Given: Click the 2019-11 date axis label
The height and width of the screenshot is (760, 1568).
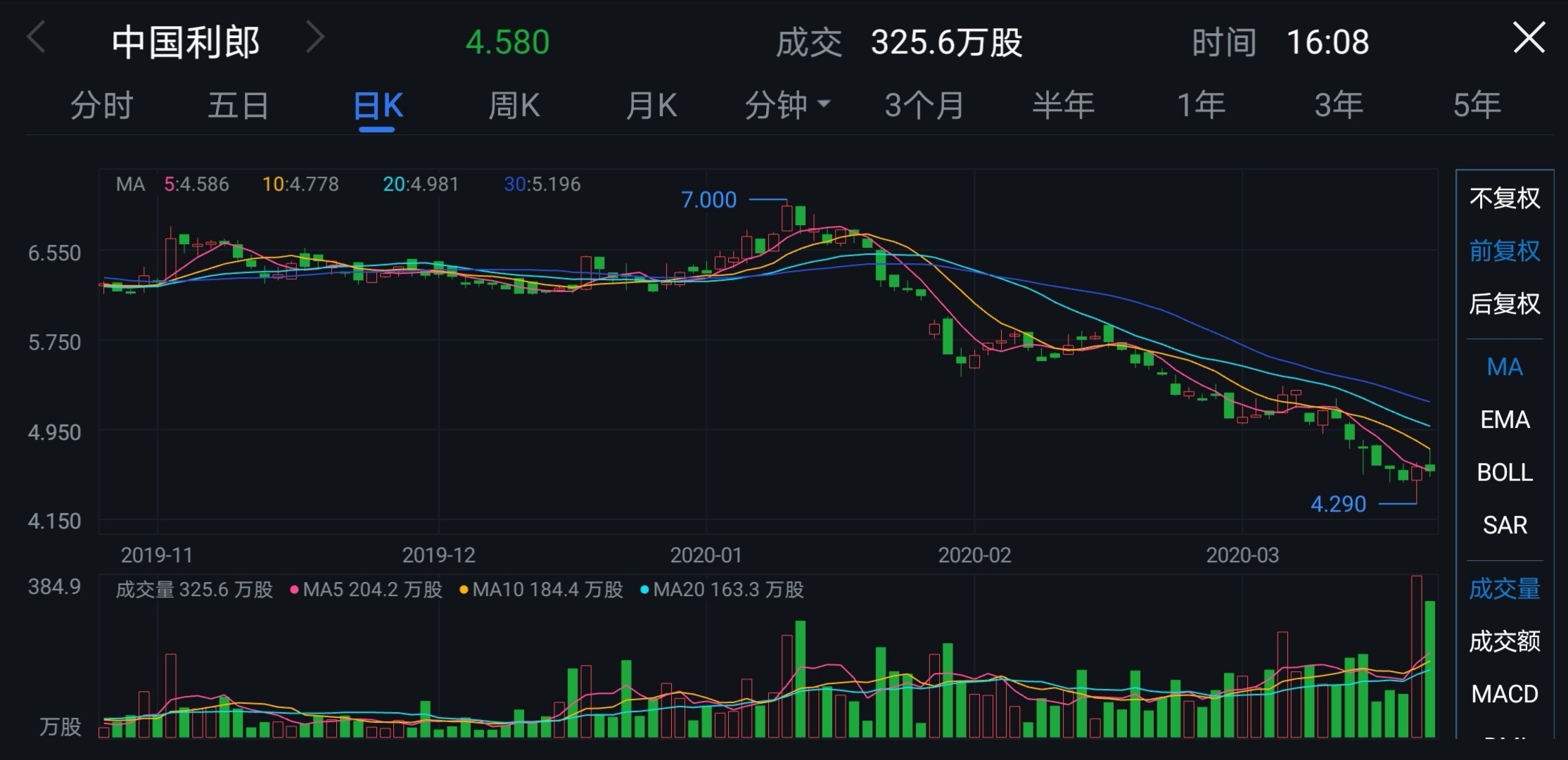Looking at the screenshot, I should click(x=157, y=555).
